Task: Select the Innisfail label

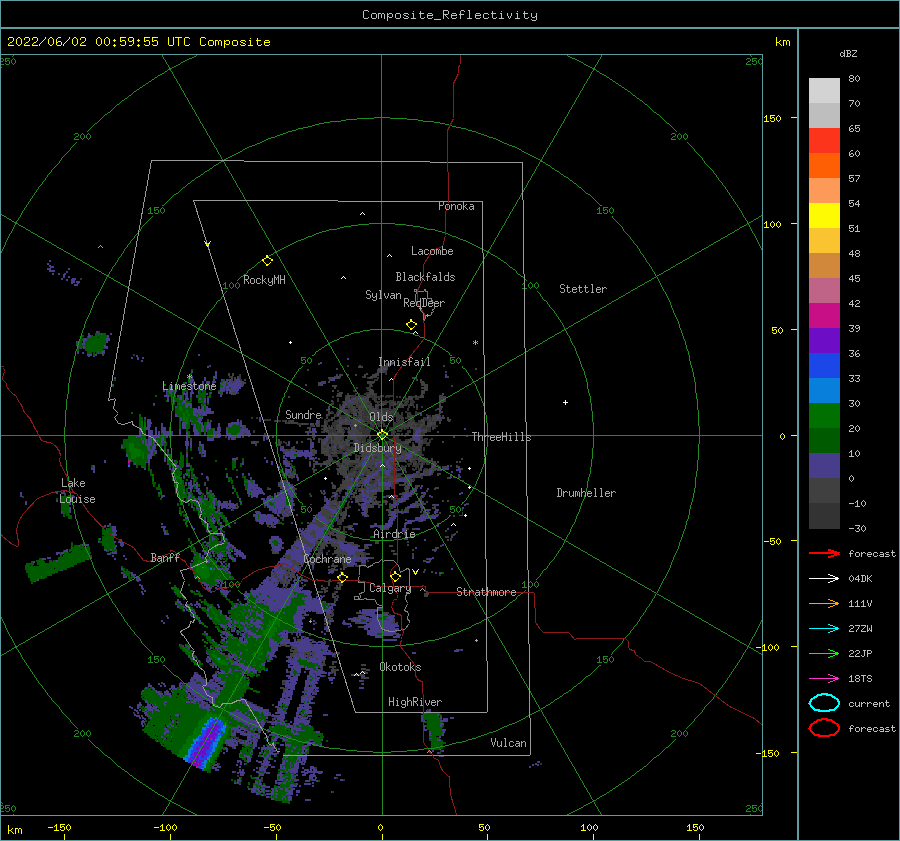Action: (404, 362)
